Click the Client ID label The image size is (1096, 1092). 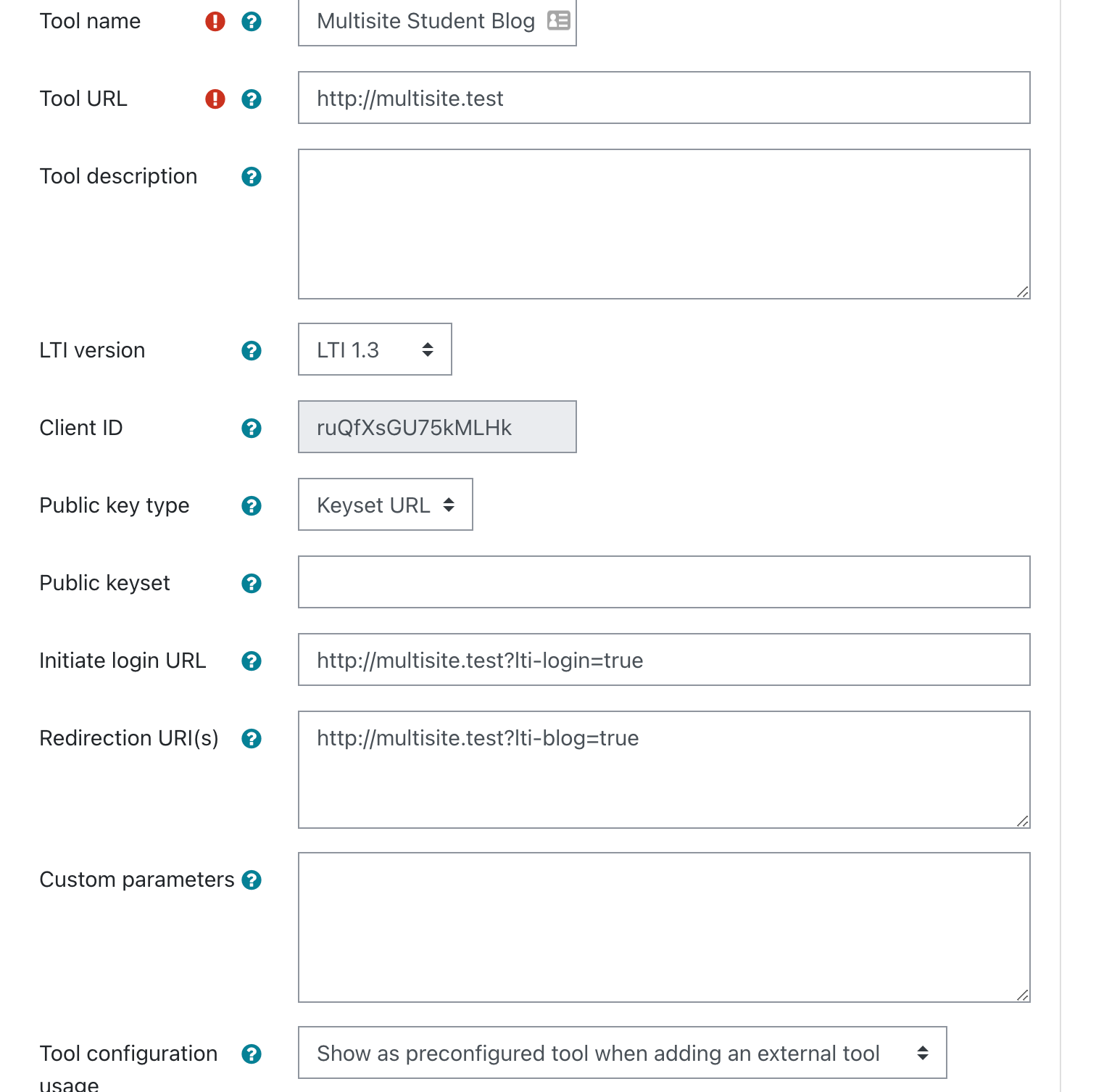click(81, 428)
